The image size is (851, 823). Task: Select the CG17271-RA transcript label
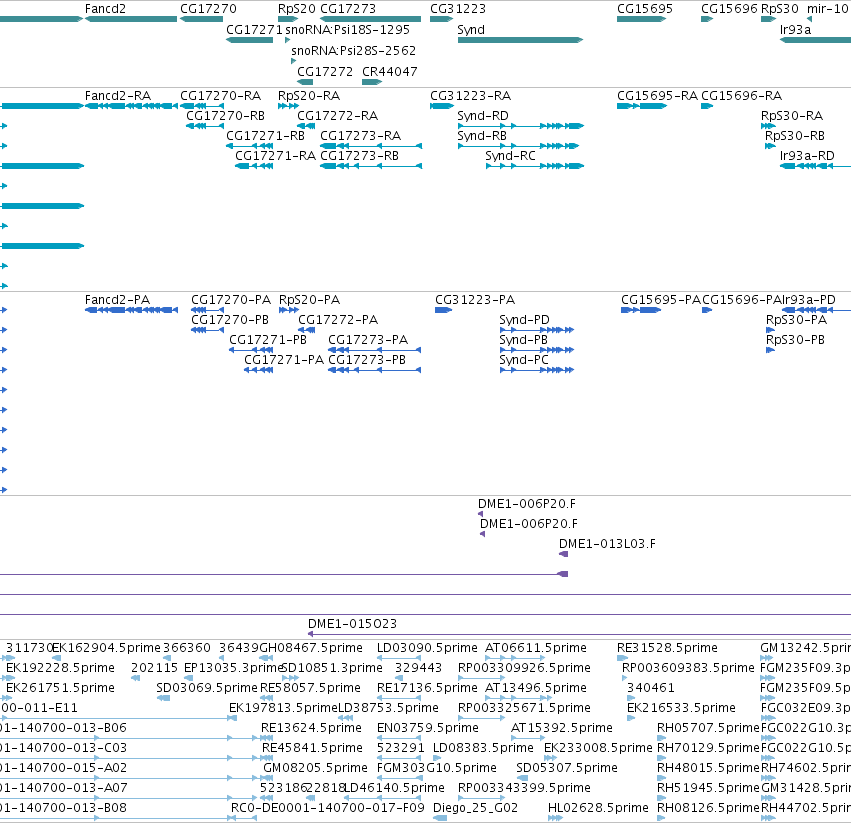pos(276,156)
